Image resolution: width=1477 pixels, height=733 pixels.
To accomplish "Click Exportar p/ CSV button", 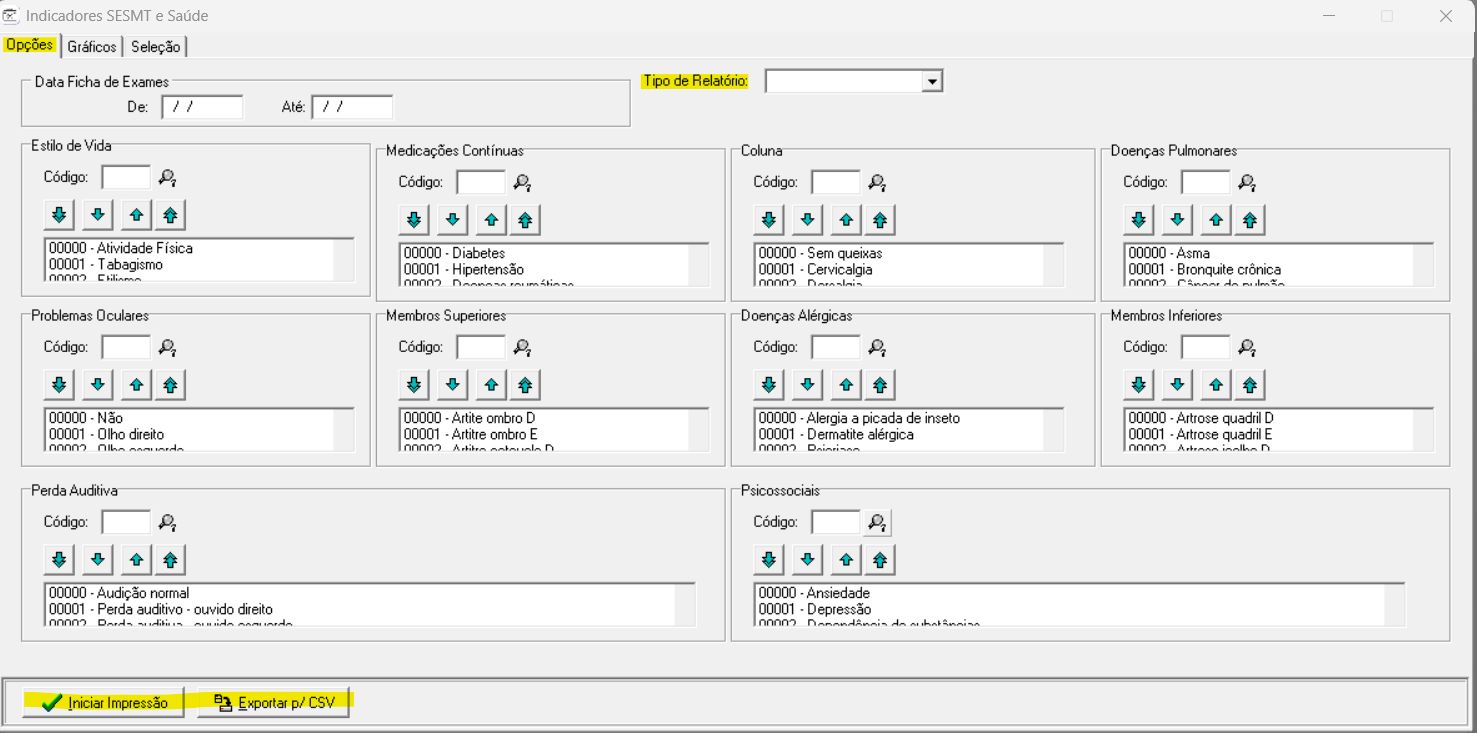I will [x=273, y=703].
